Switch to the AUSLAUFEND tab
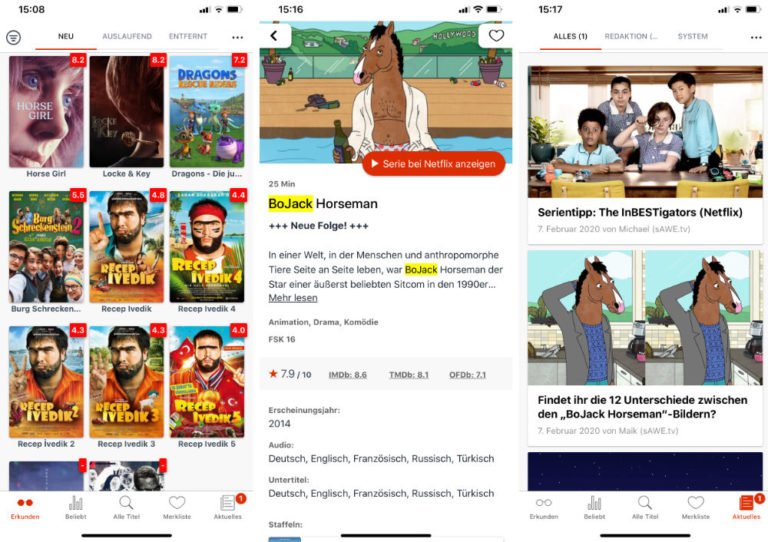Screen dimensions: 768x542 click(x=127, y=36)
